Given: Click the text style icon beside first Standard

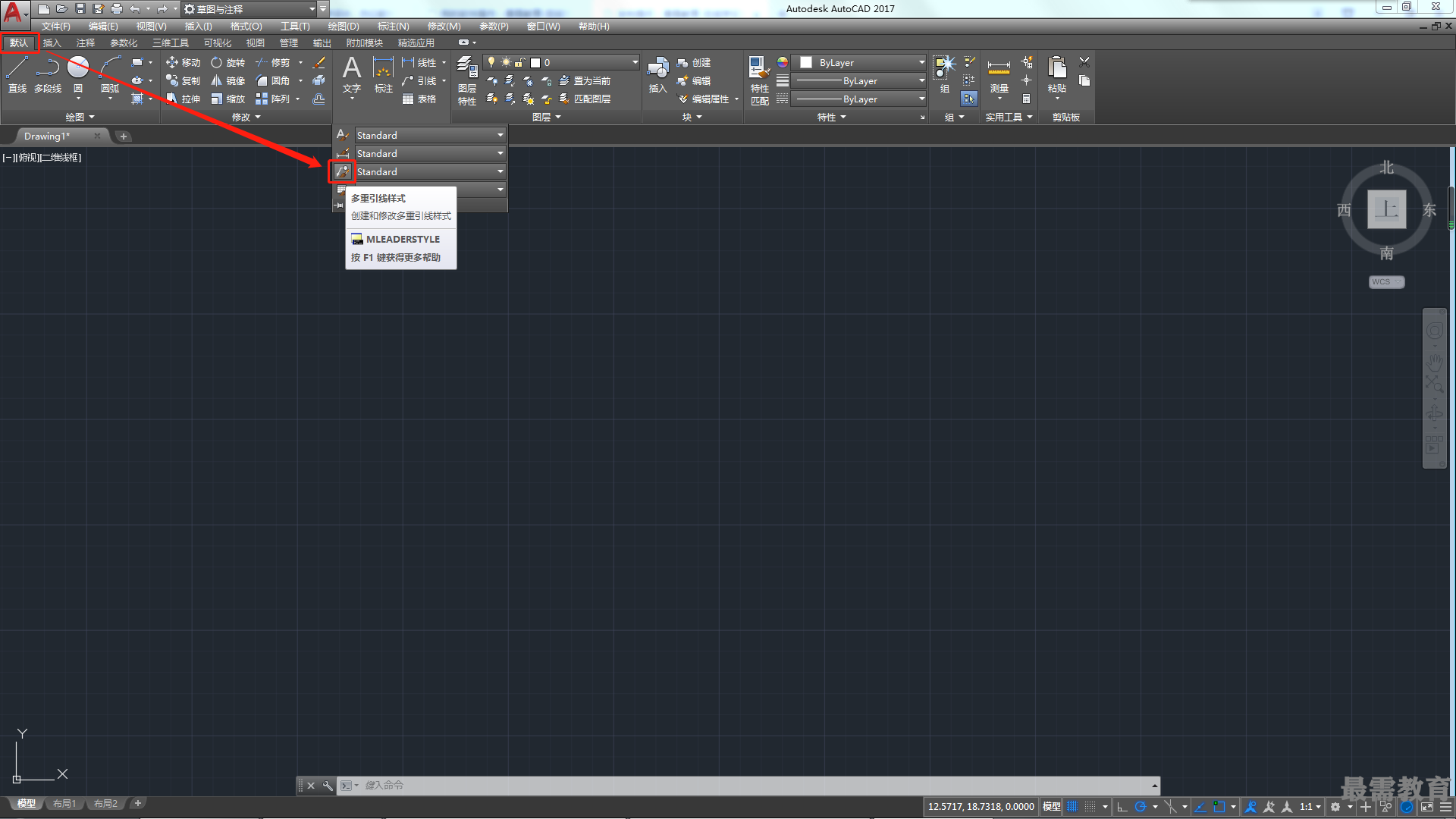Looking at the screenshot, I should tap(343, 135).
